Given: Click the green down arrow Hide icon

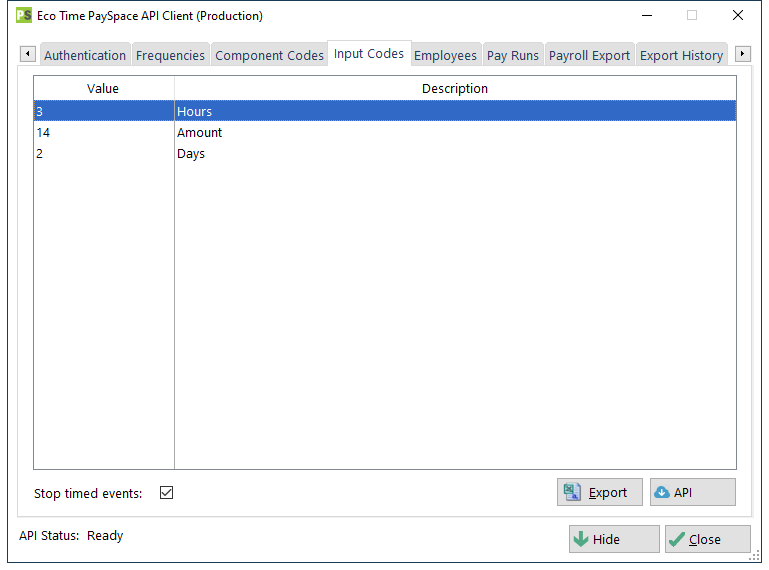Looking at the screenshot, I should (581, 539).
